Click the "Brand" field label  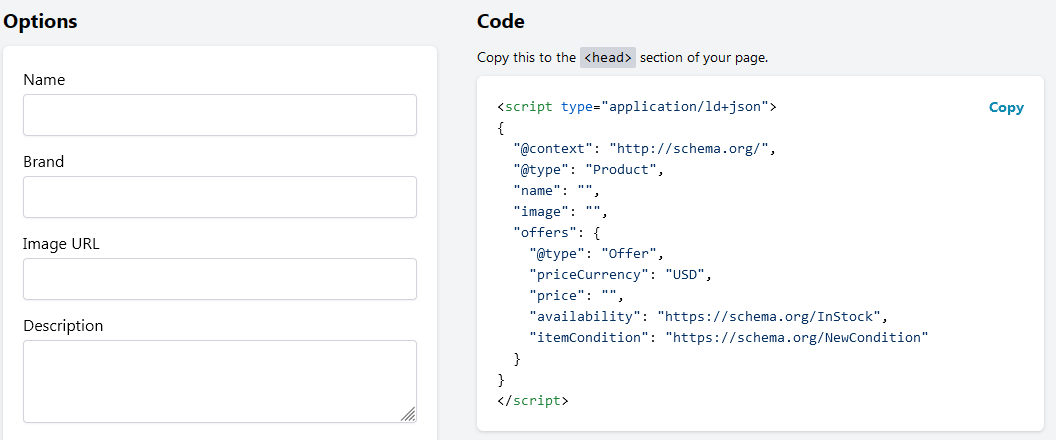click(44, 162)
